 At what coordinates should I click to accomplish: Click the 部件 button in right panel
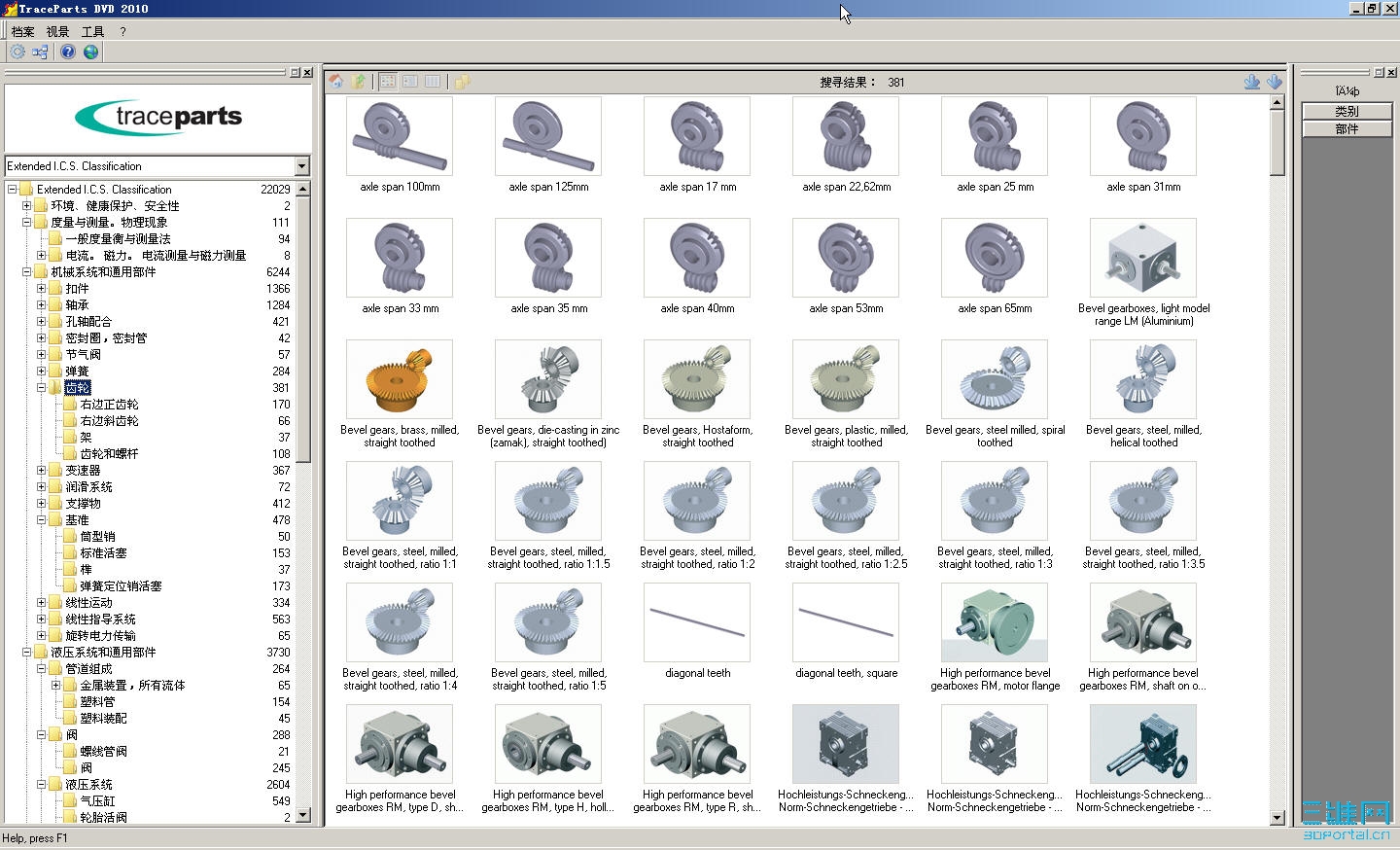coord(1347,128)
